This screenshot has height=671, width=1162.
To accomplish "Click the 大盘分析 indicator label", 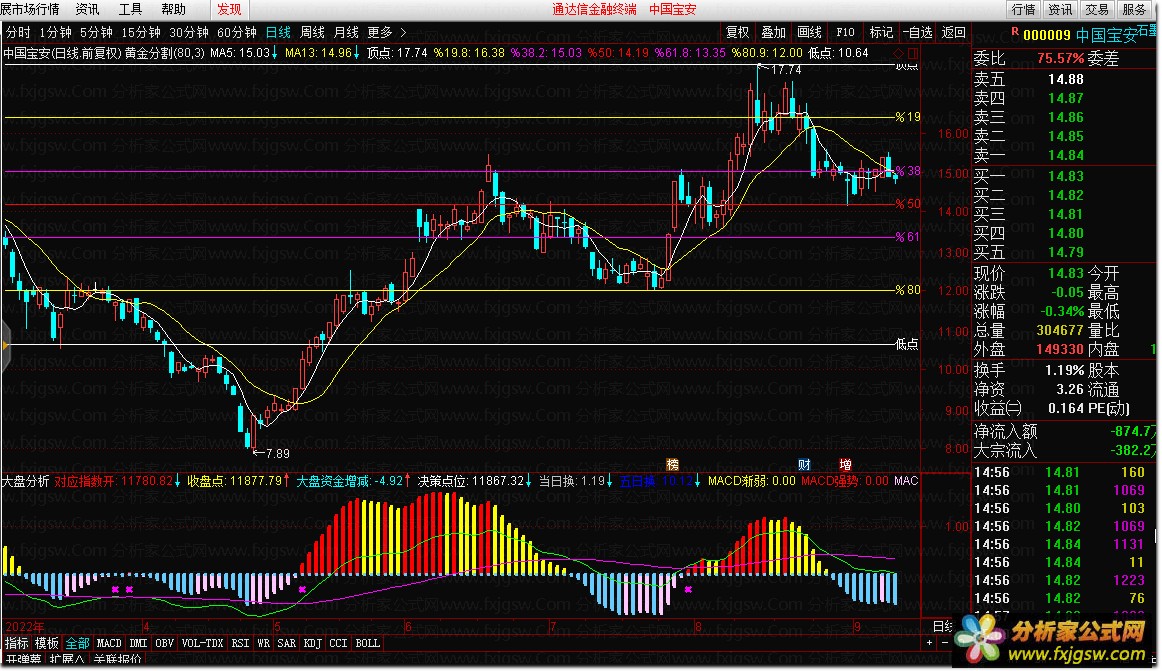I will pos(25,480).
